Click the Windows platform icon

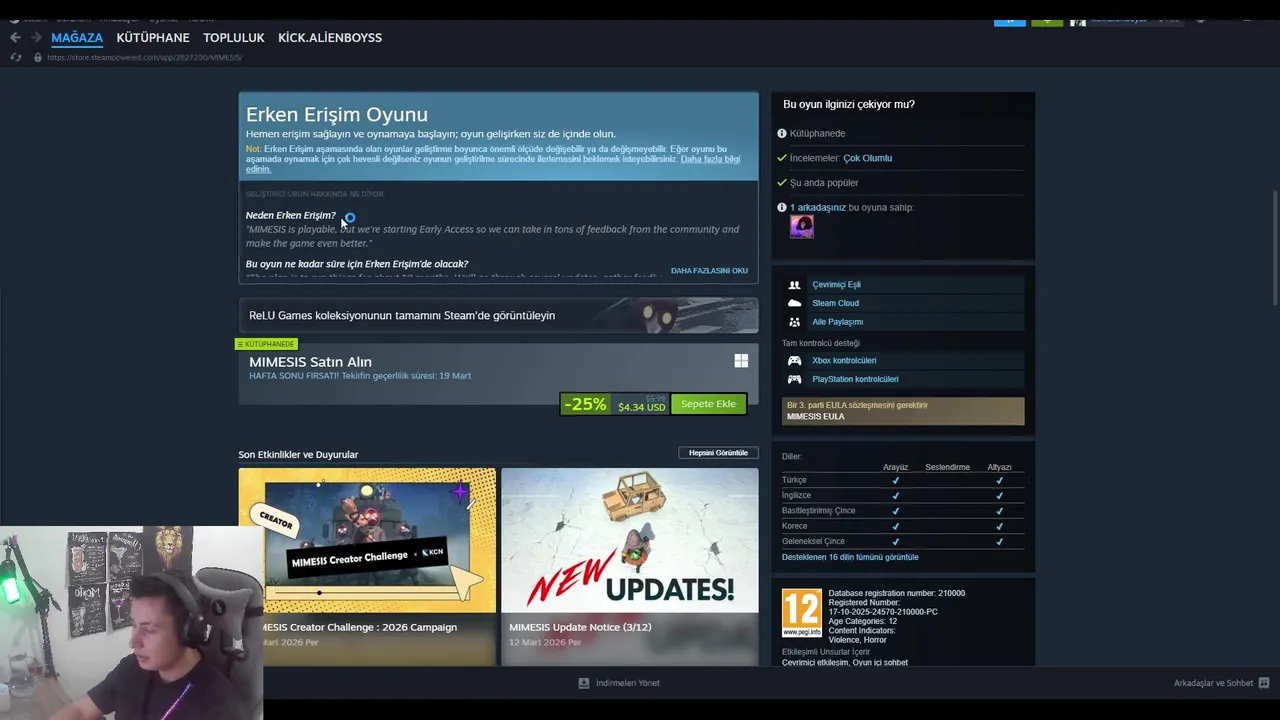pyautogui.click(x=741, y=361)
